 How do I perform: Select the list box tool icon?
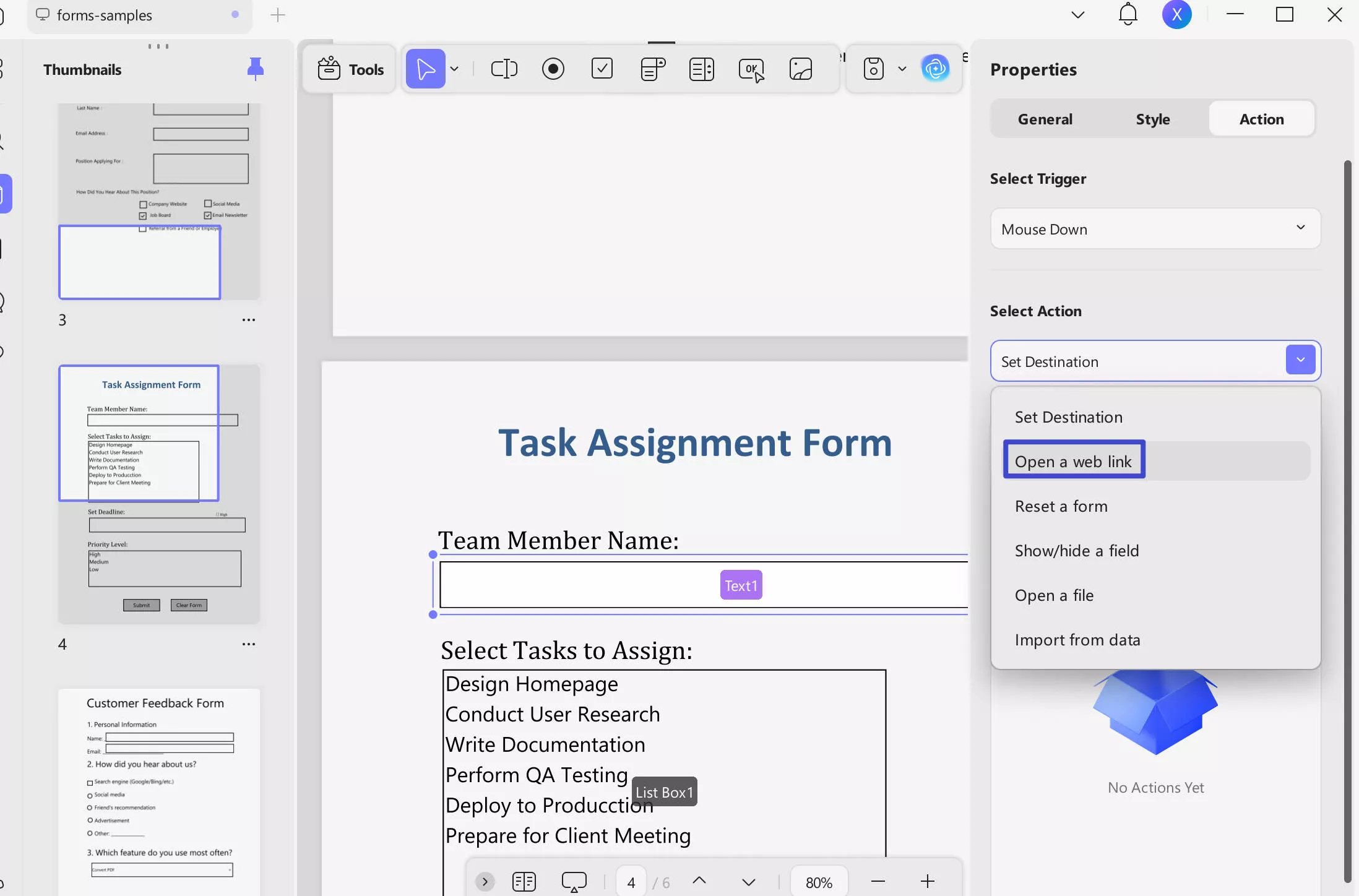[x=701, y=69]
